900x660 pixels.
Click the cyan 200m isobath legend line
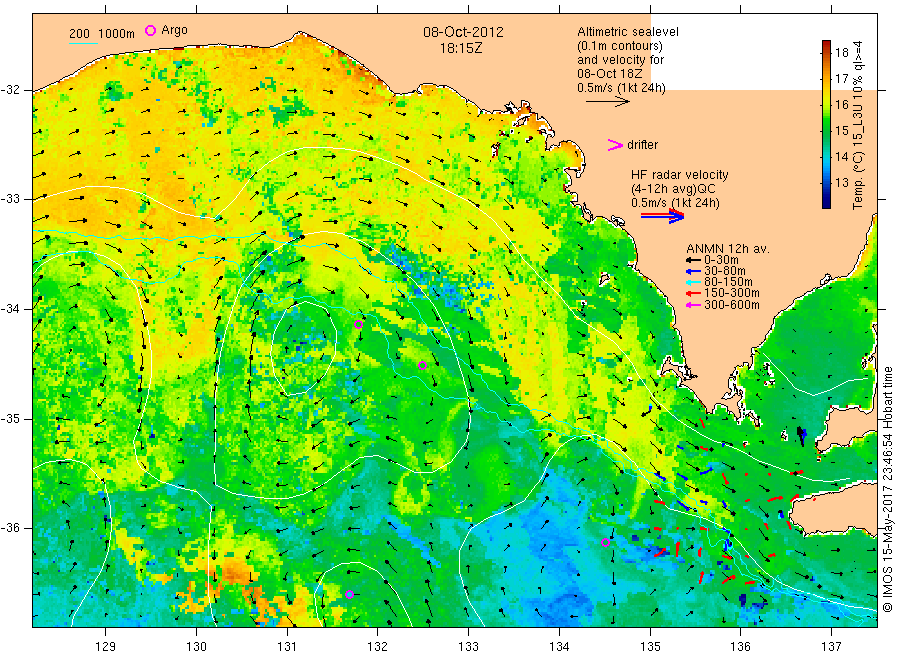(x=83, y=43)
